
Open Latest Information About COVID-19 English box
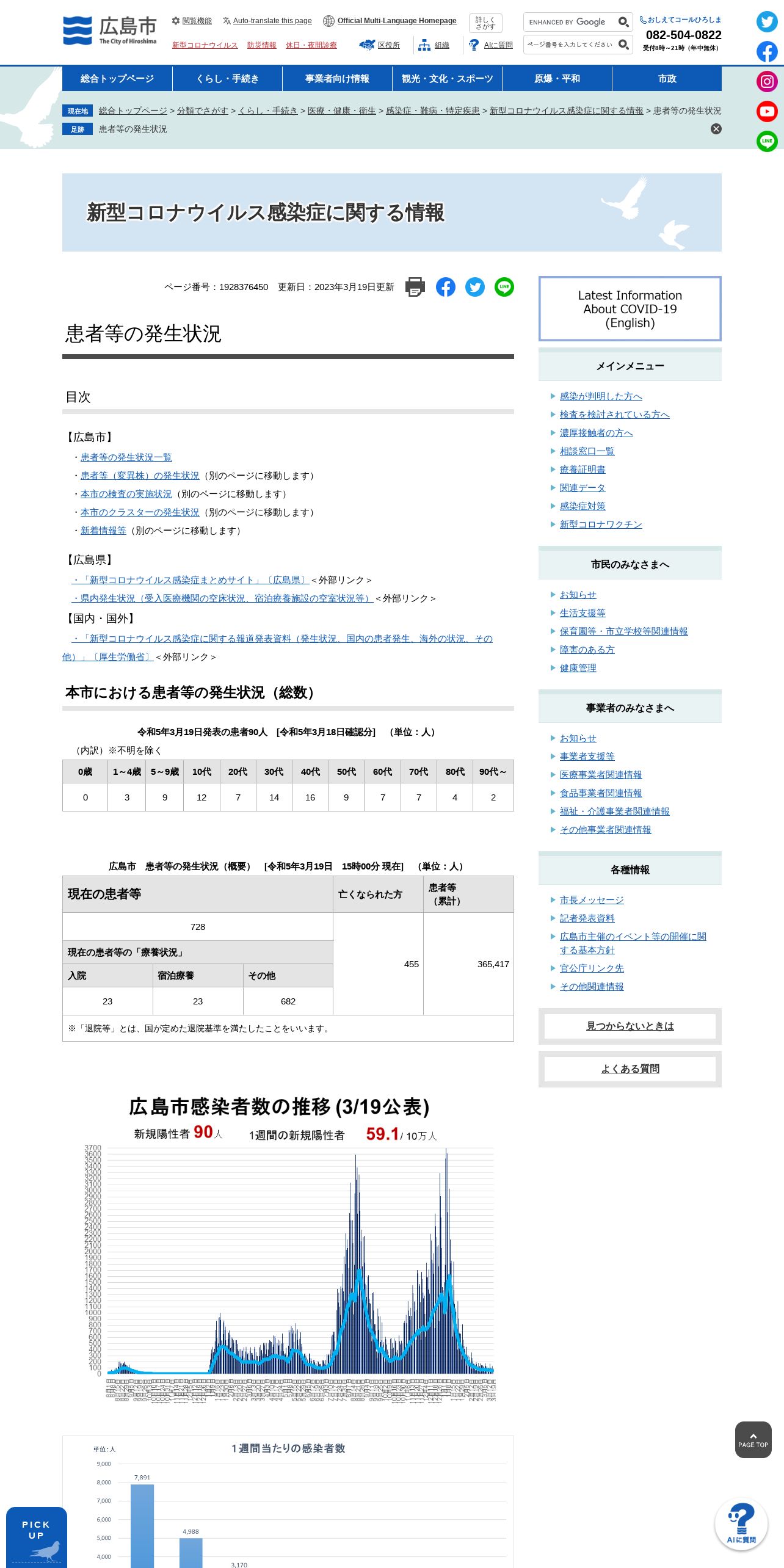tap(630, 309)
